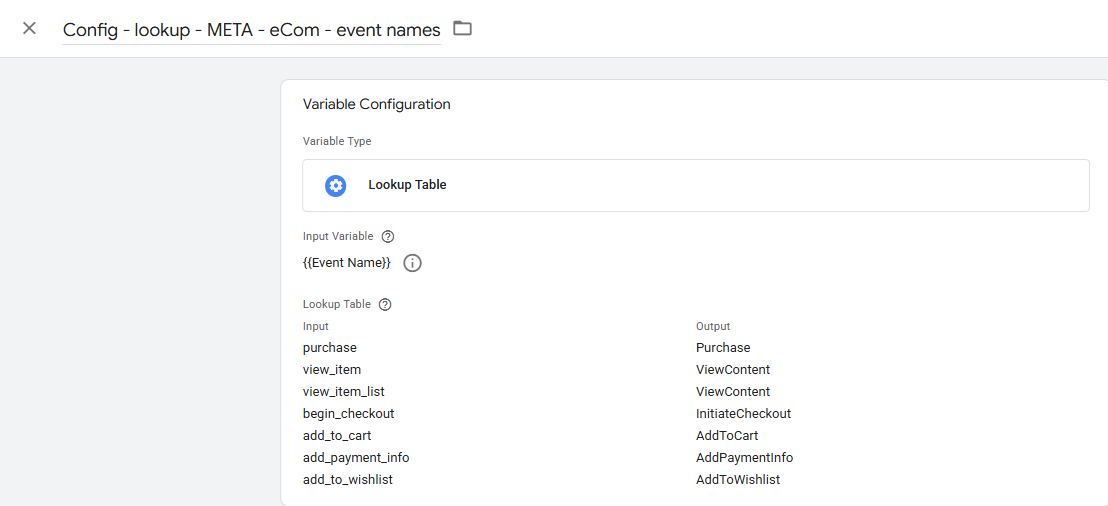Select the view_item_list input cell
This screenshot has height=506, width=1108.
click(343, 392)
